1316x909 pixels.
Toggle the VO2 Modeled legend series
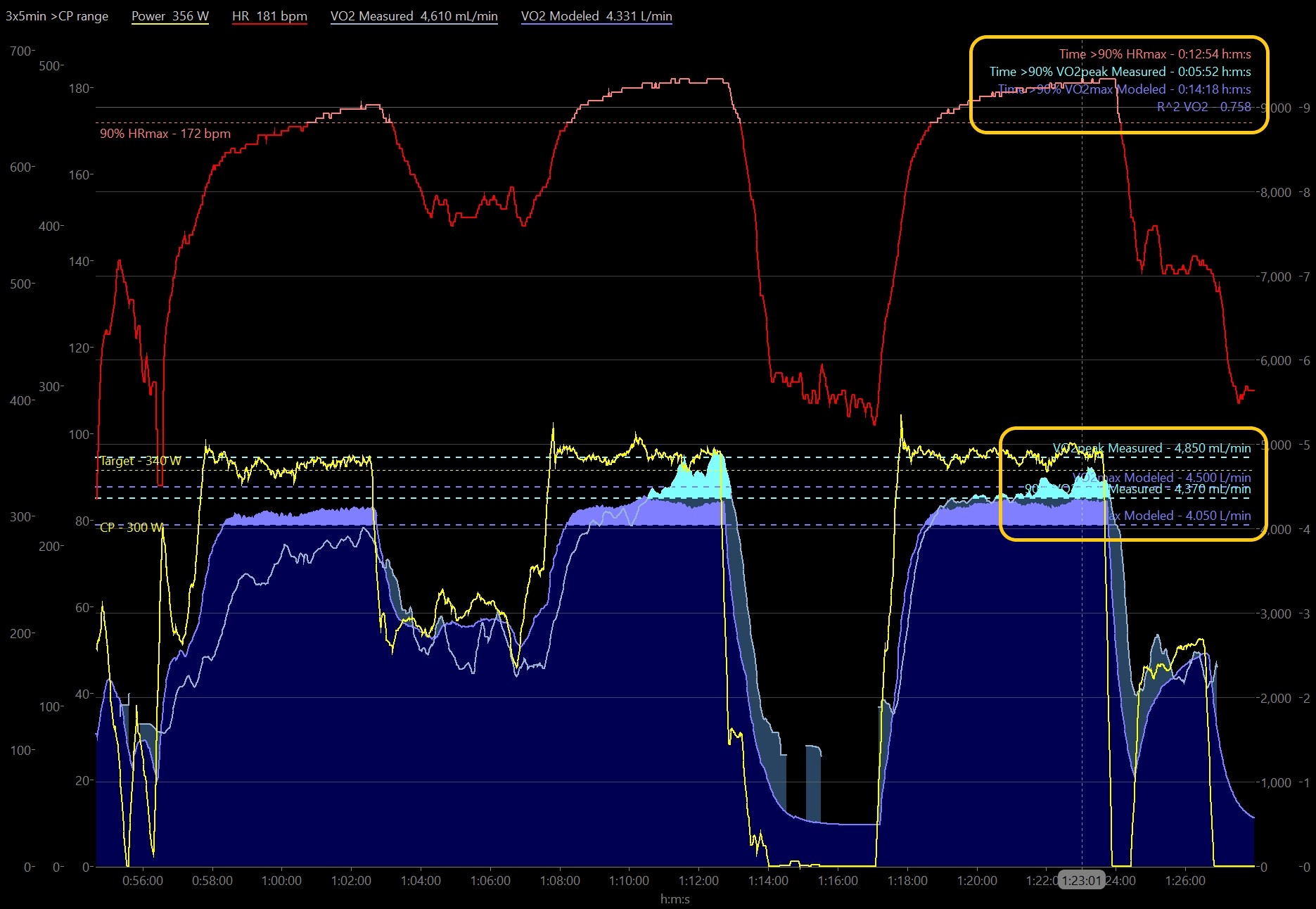tap(596, 16)
